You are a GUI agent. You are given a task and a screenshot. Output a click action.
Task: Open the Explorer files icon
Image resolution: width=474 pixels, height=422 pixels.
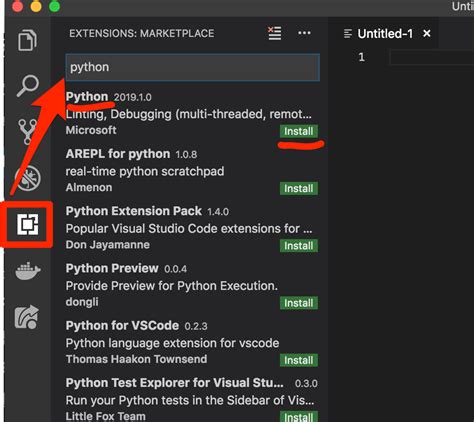point(27,40)
